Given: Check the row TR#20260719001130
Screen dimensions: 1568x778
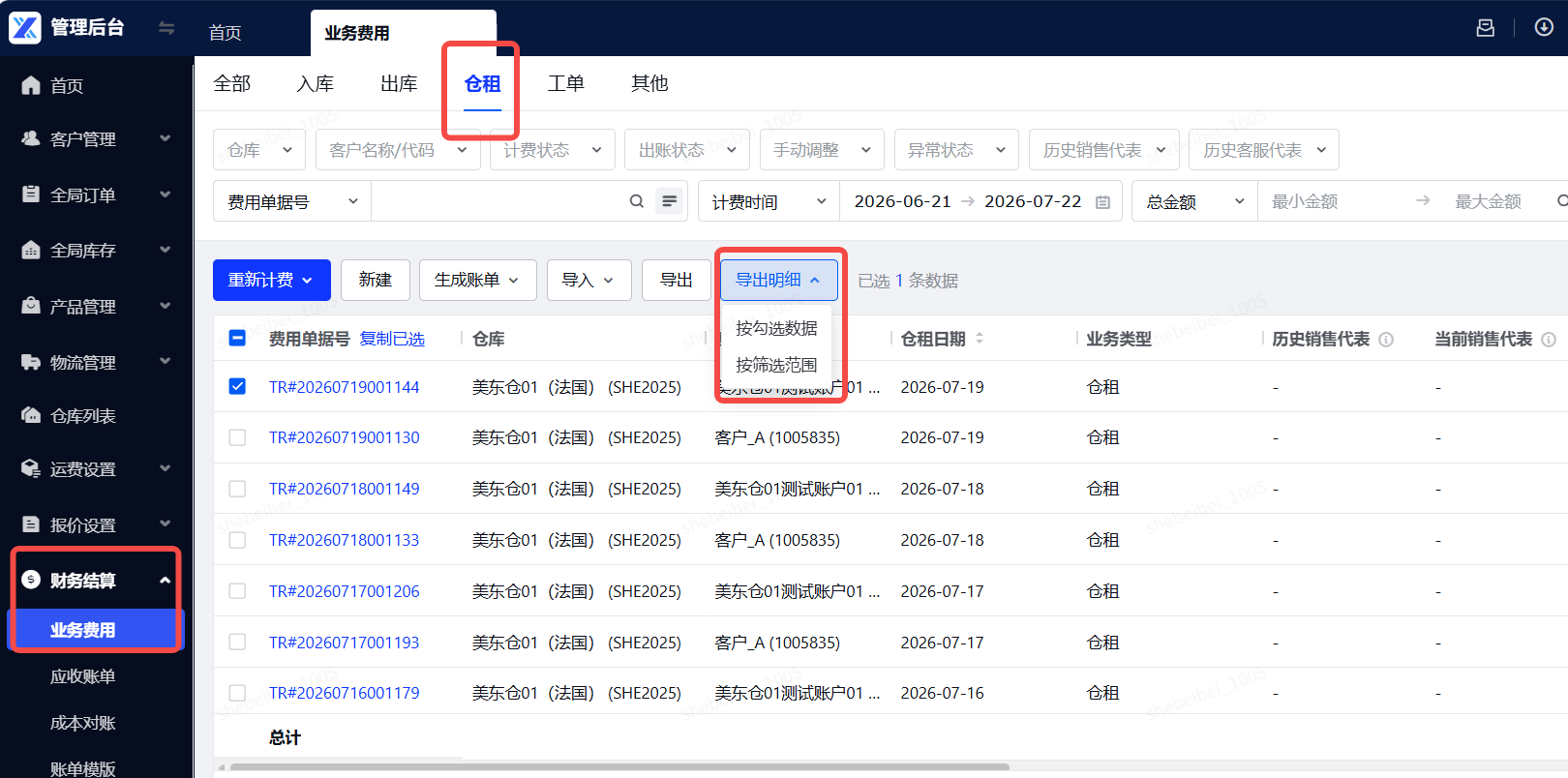Looking at the screenshot, I should (x=237, y=437).
